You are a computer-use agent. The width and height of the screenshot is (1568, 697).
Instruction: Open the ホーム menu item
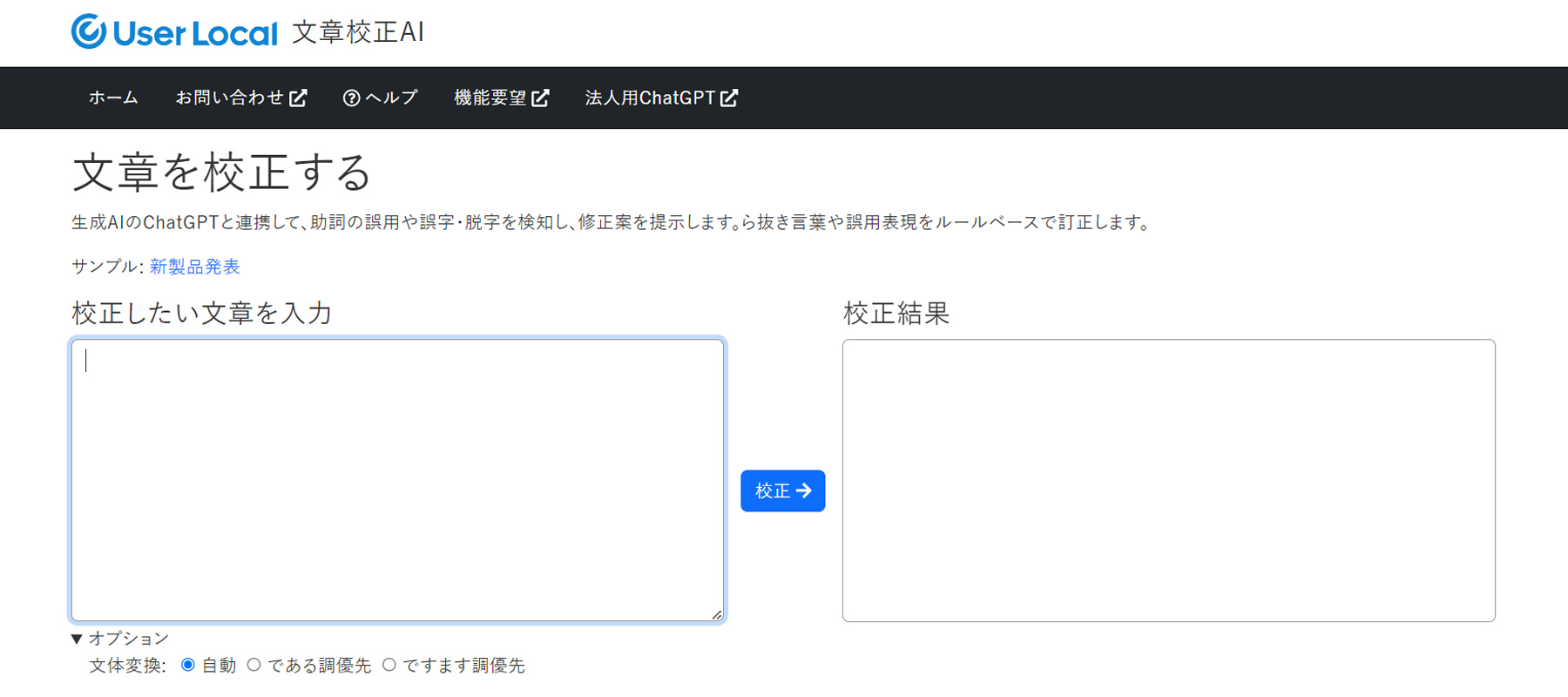113,98
